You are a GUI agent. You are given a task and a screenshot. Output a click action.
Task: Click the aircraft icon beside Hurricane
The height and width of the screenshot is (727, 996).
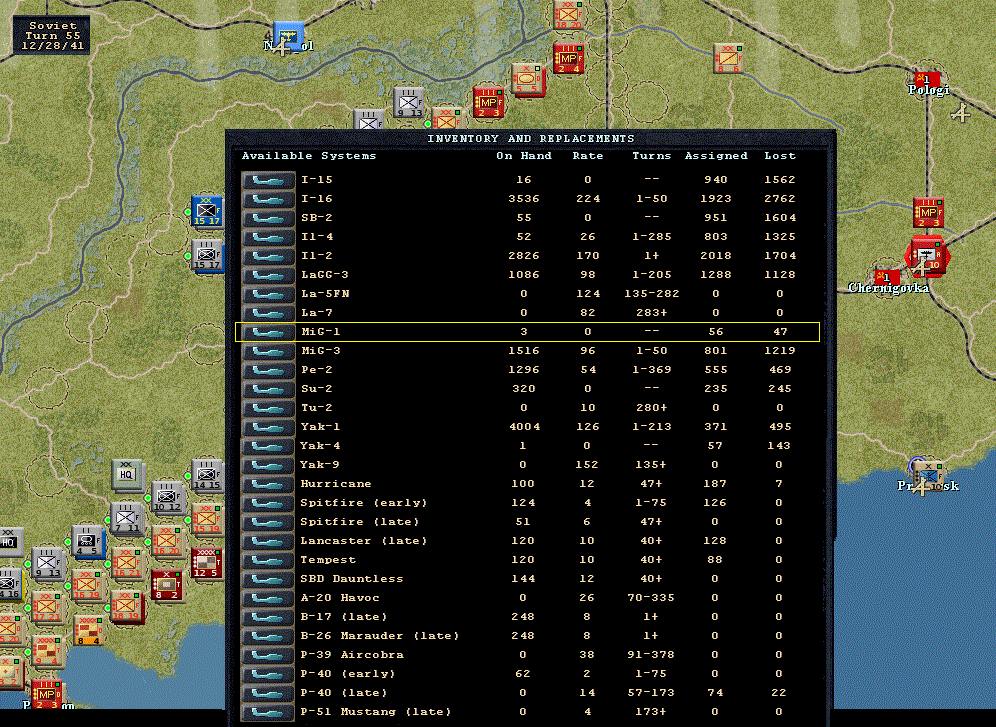(268, 484)
